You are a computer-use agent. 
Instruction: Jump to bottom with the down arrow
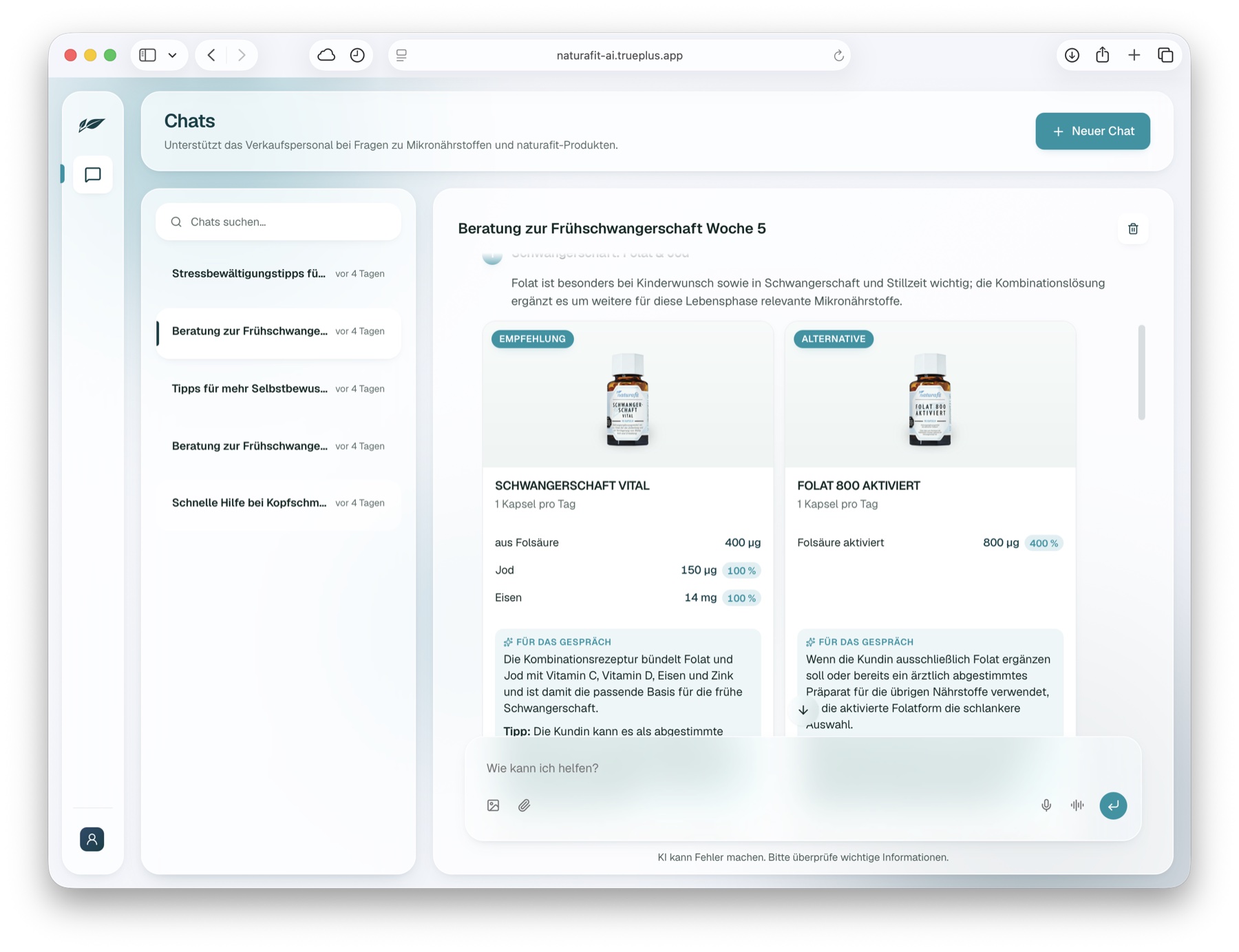803,710
